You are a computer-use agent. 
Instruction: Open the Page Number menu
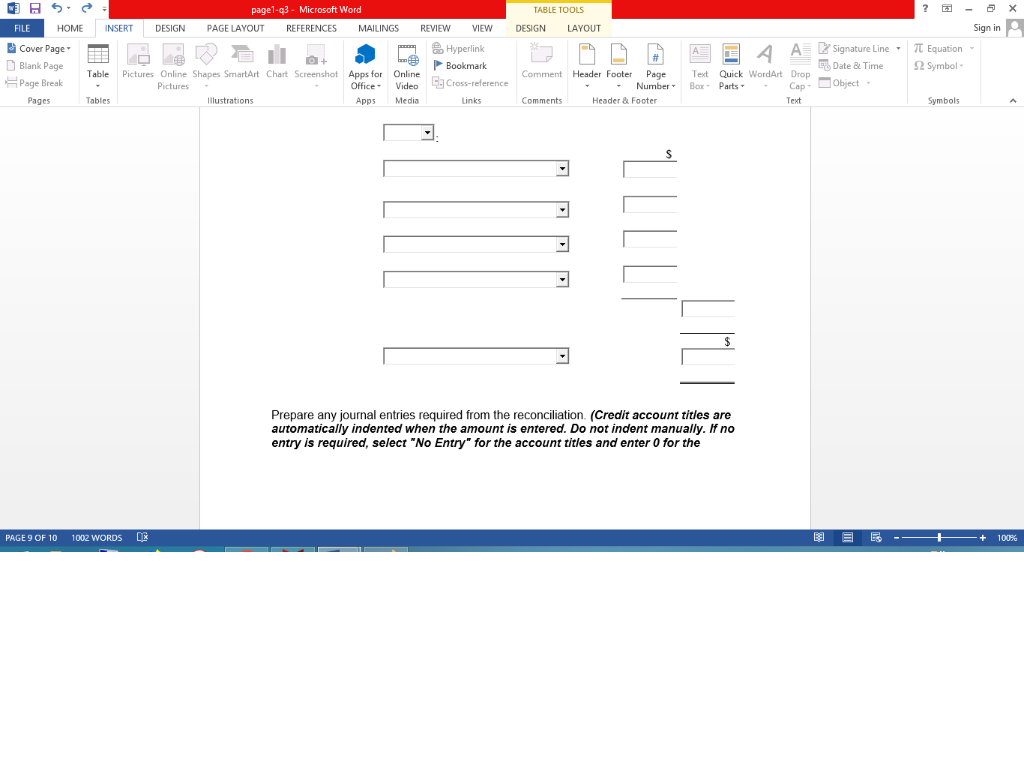point(656,67)
